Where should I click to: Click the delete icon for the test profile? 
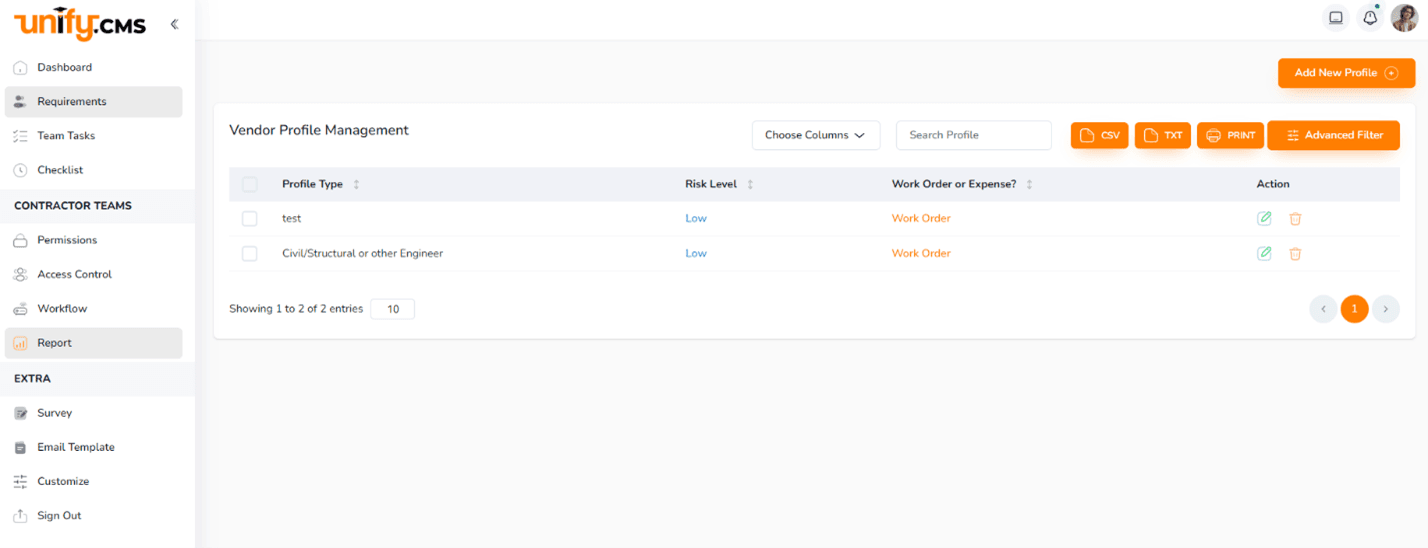click(1295, 219)
